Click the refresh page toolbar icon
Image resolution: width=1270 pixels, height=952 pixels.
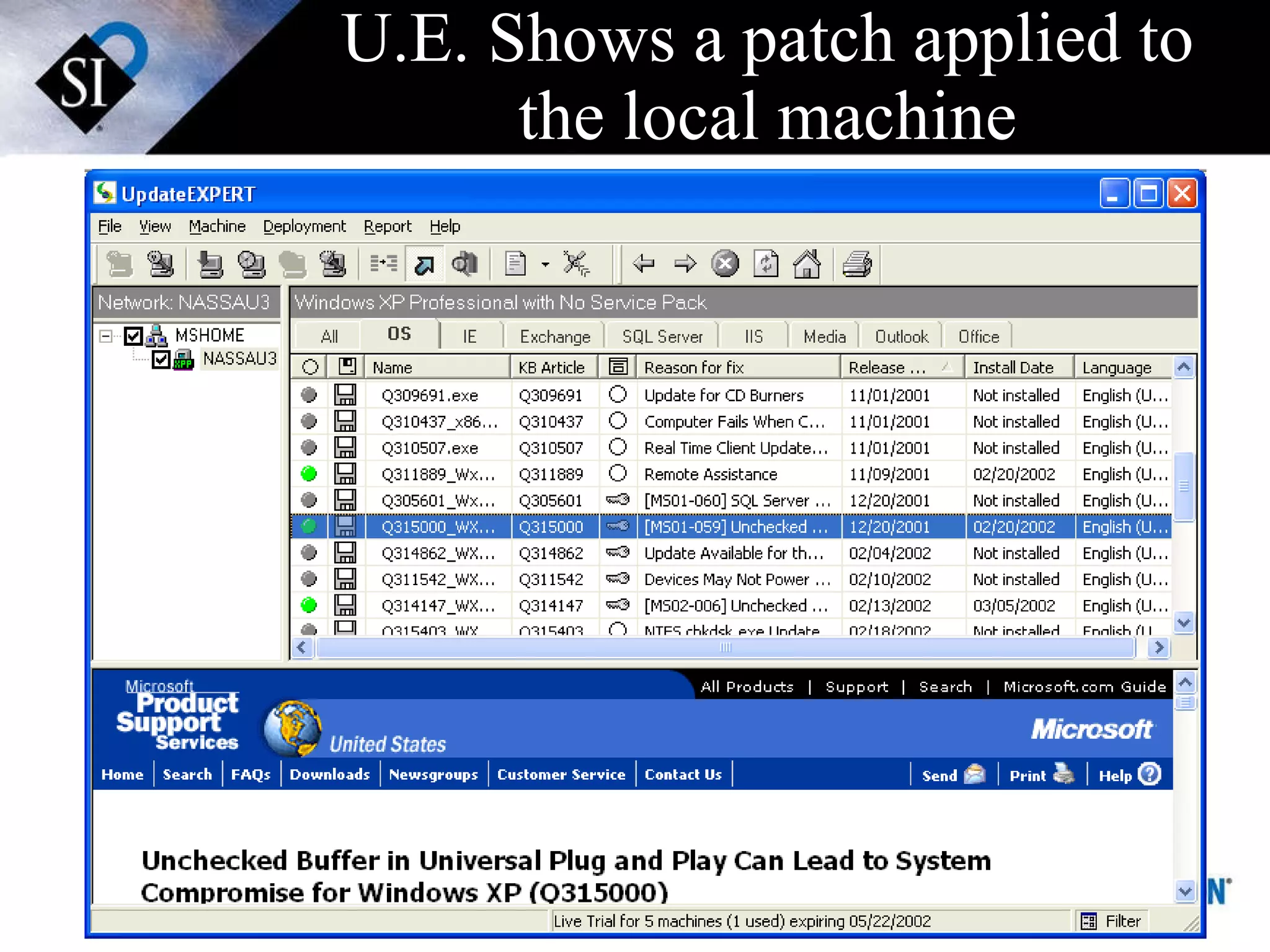click(x=766, y=264)
